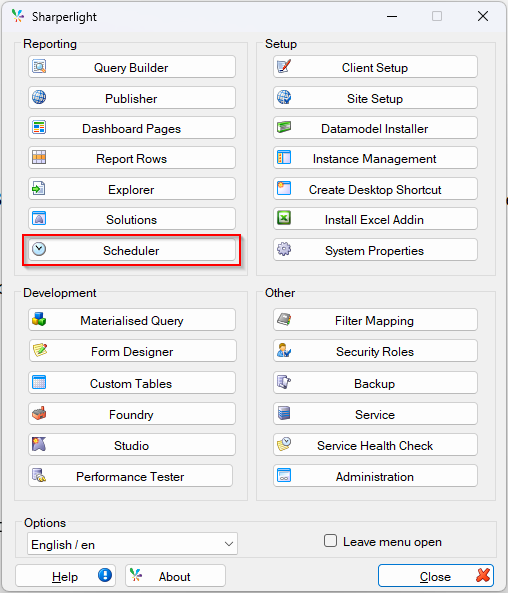Show the About dialog
Image resolution: width=508 pixels, height=593 pixels.
176,576
